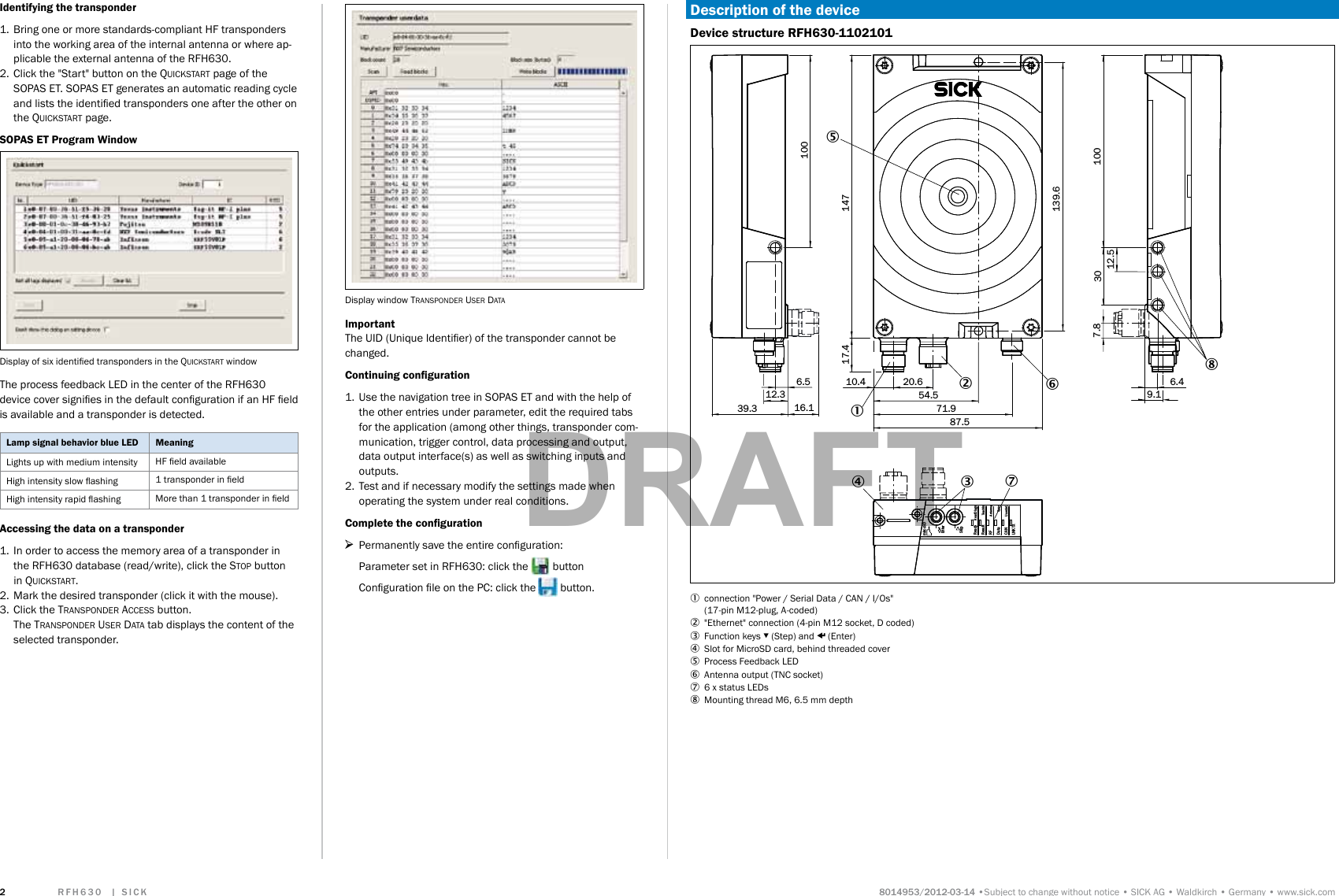Click legend entry 'Antenna output (TNC socket)'
1339x896 pixels.
(x=763, y=675)
